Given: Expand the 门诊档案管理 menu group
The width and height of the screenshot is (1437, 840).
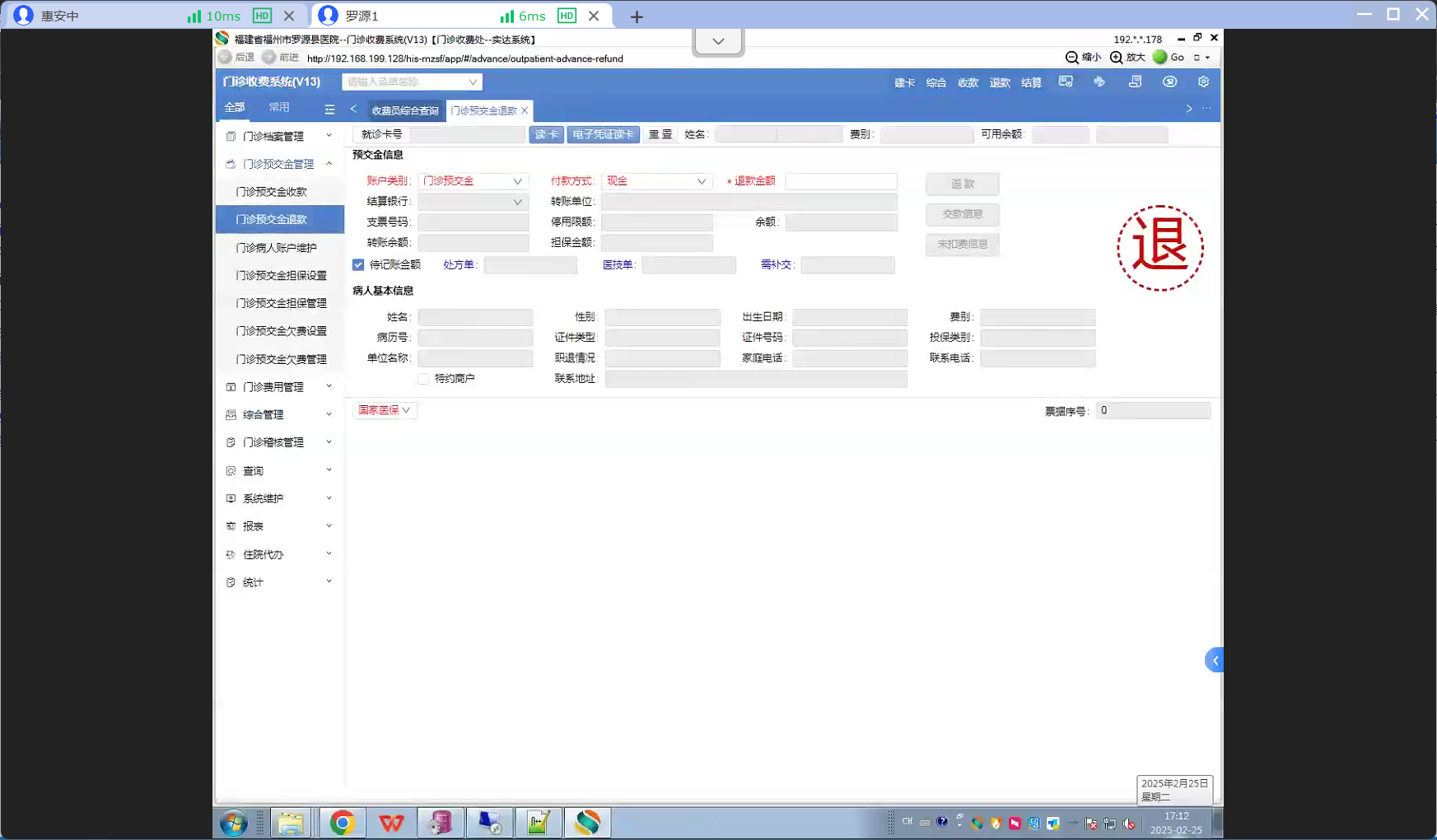Looking at the screenshot, I should pos(329,136).
